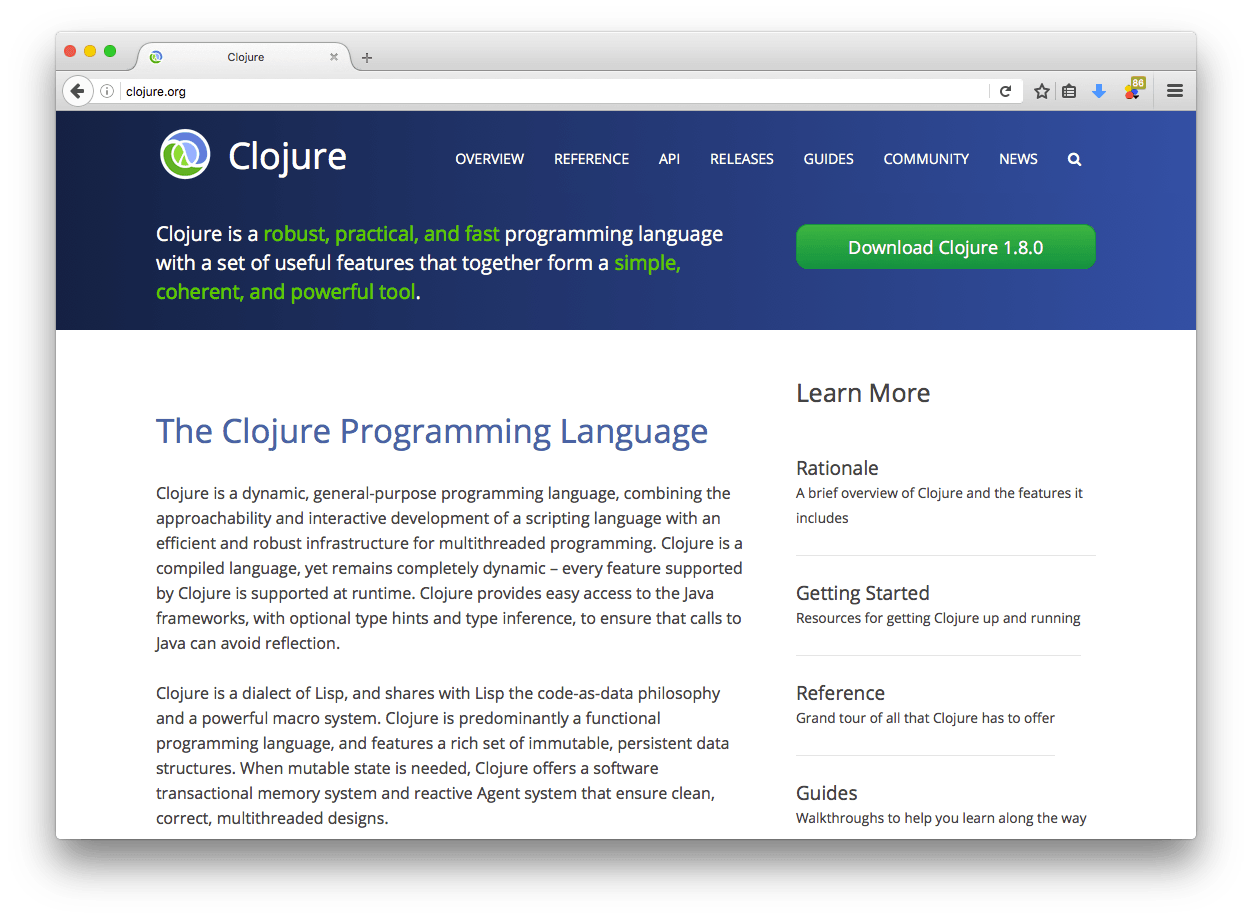Click the browser back arrow button

77,91
